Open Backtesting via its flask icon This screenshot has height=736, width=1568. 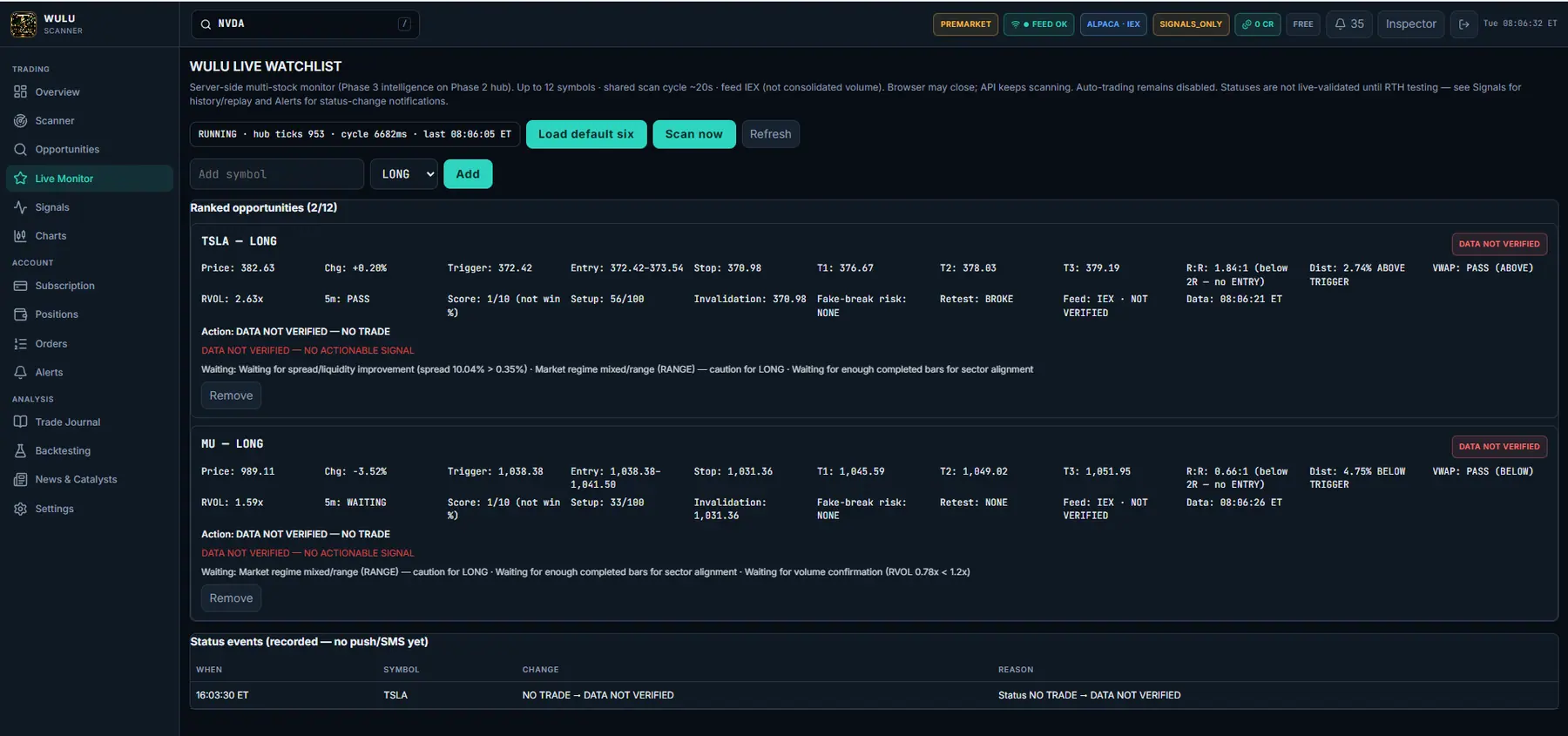coord(21,451)
